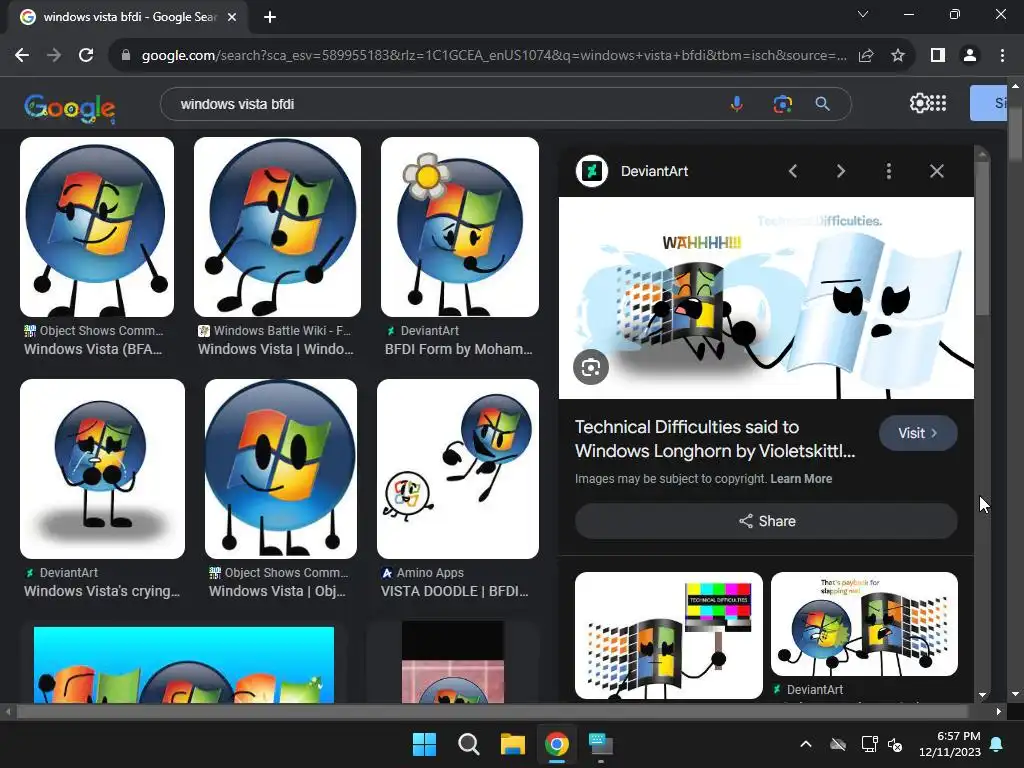Image resolution: width=1024 pixels, height=768 pixels.
Task: Open the 'Windows Vista (BFA...' image result
Action: 97,227
